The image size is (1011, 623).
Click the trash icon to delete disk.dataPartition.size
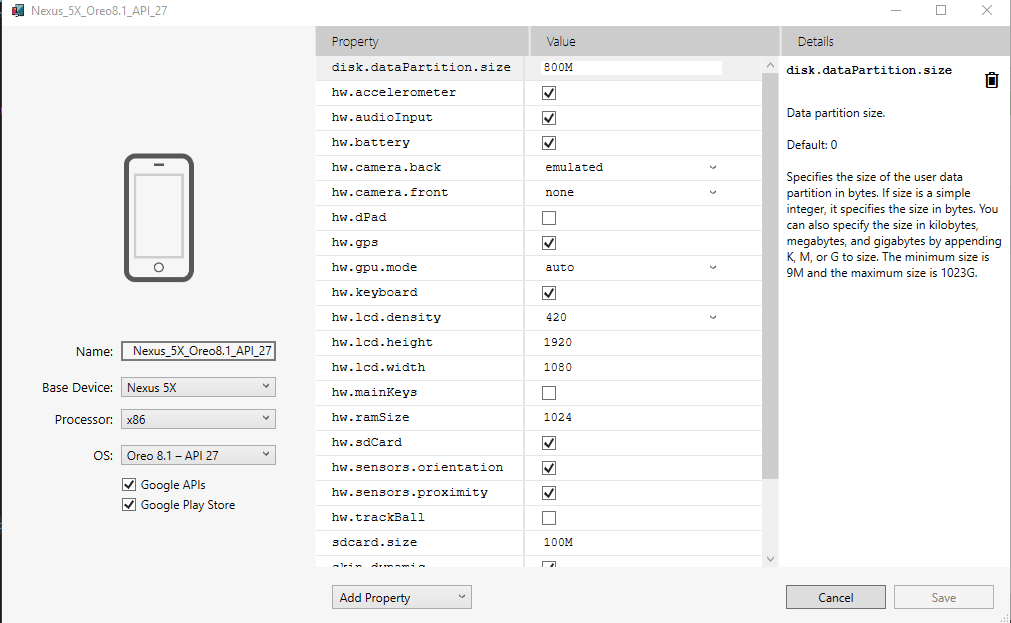pos(991,79)
